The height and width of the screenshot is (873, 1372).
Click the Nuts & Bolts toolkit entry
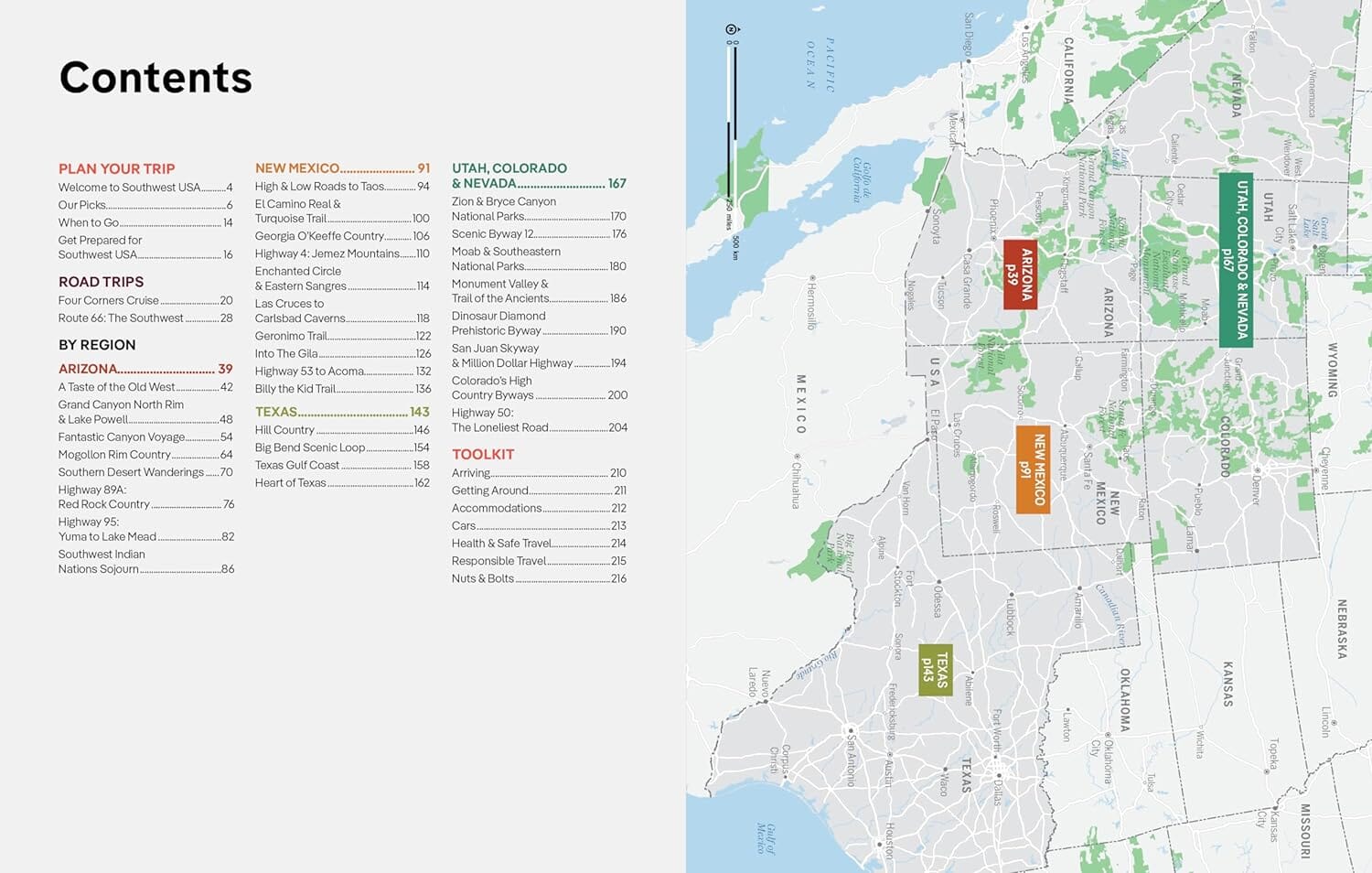(x=539, y=578)
